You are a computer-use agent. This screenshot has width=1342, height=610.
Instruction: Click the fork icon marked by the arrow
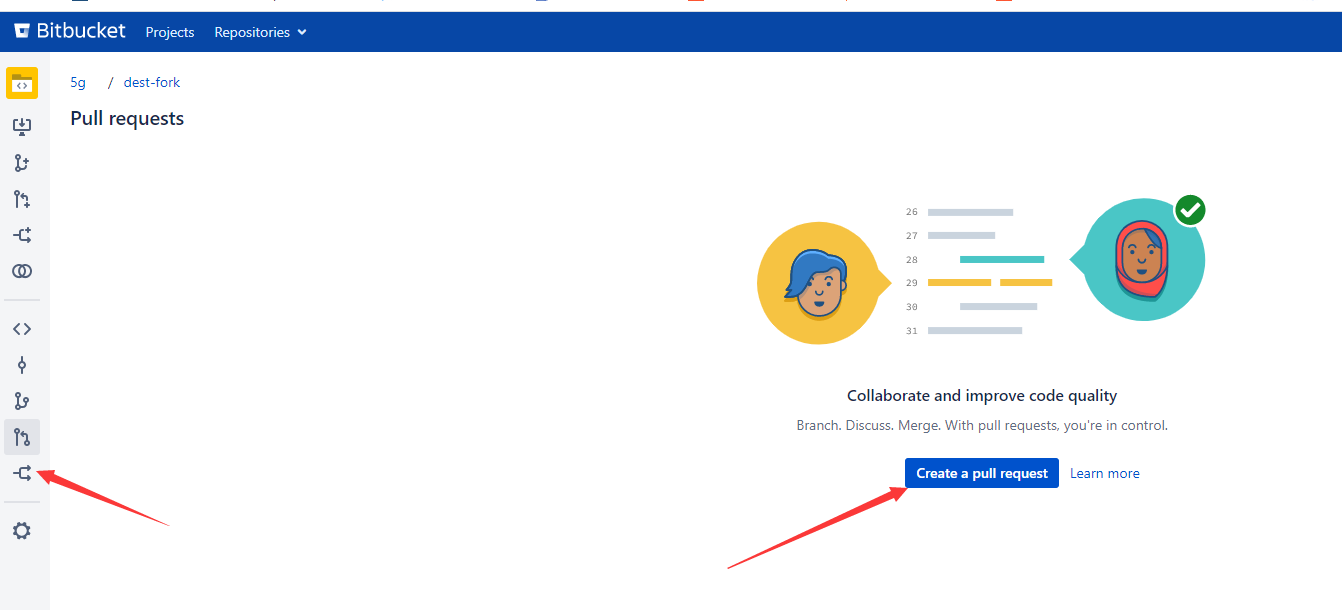click(x=22, y=472)
